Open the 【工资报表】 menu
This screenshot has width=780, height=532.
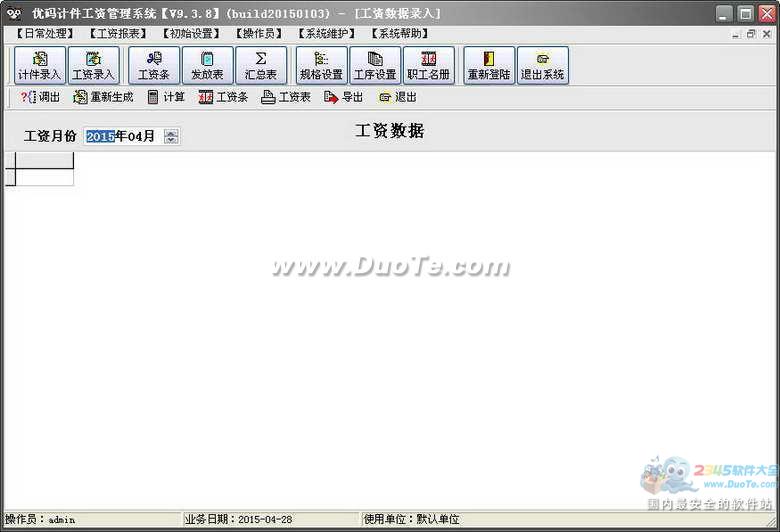[x=116, y=34]
